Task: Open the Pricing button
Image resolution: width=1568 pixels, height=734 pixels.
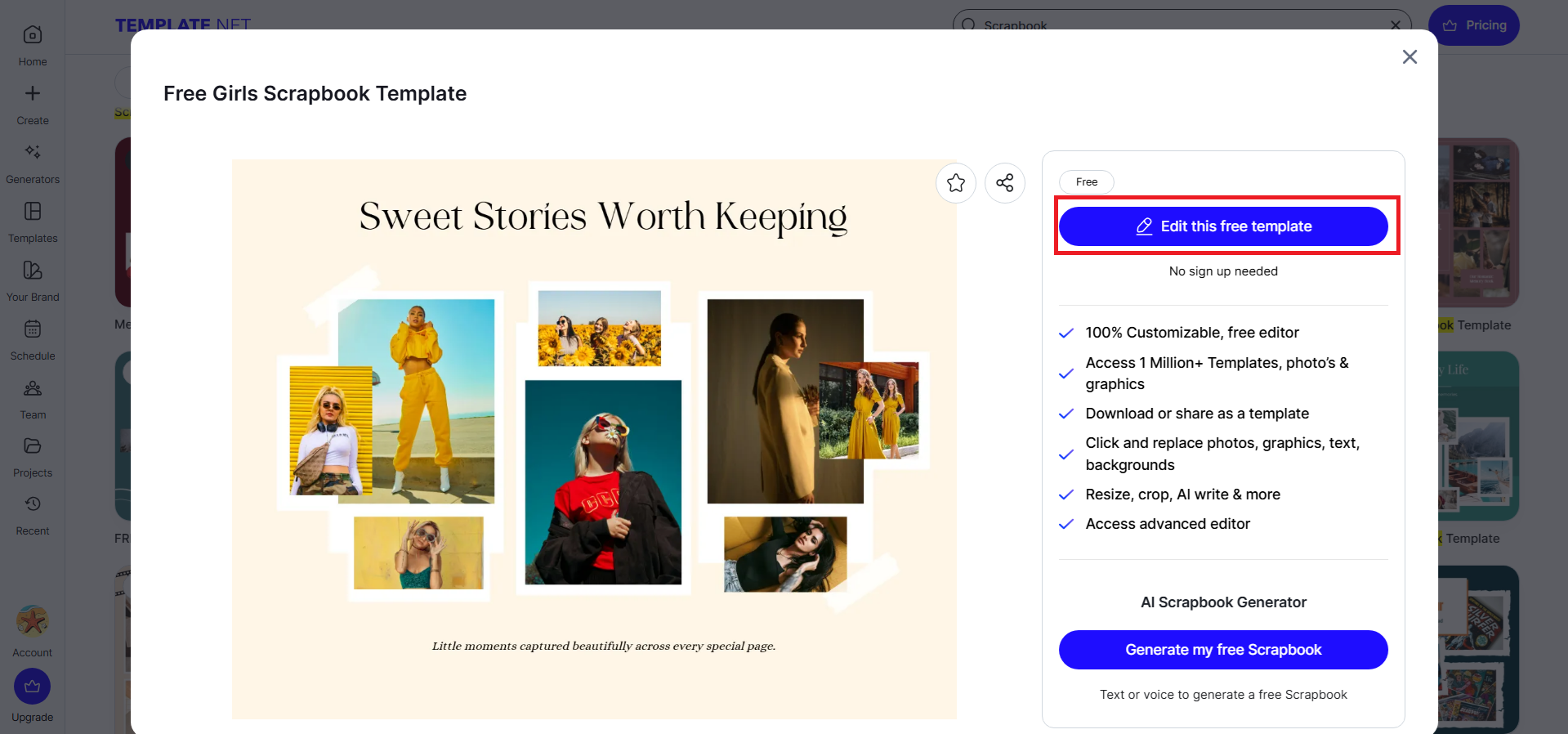Action: click(x=1474, y=25)
